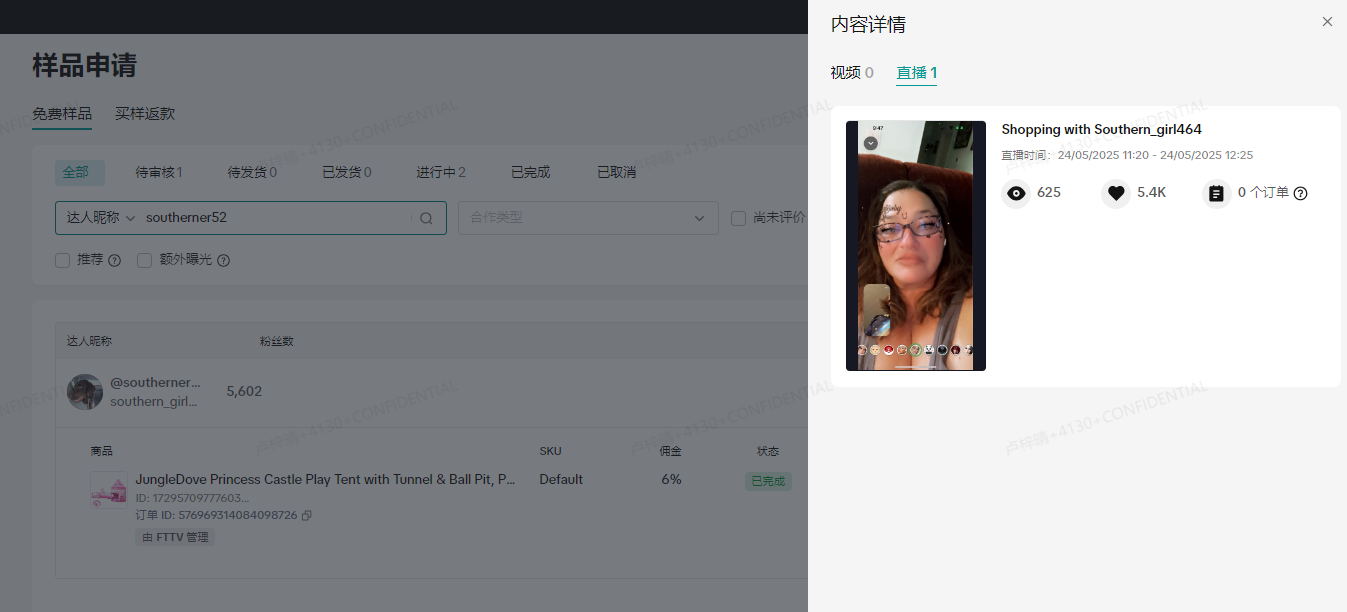This screenshot has height=612, width=1347.
Task: Click the heart icon next to 5.4K likes
Action: 1116,193
